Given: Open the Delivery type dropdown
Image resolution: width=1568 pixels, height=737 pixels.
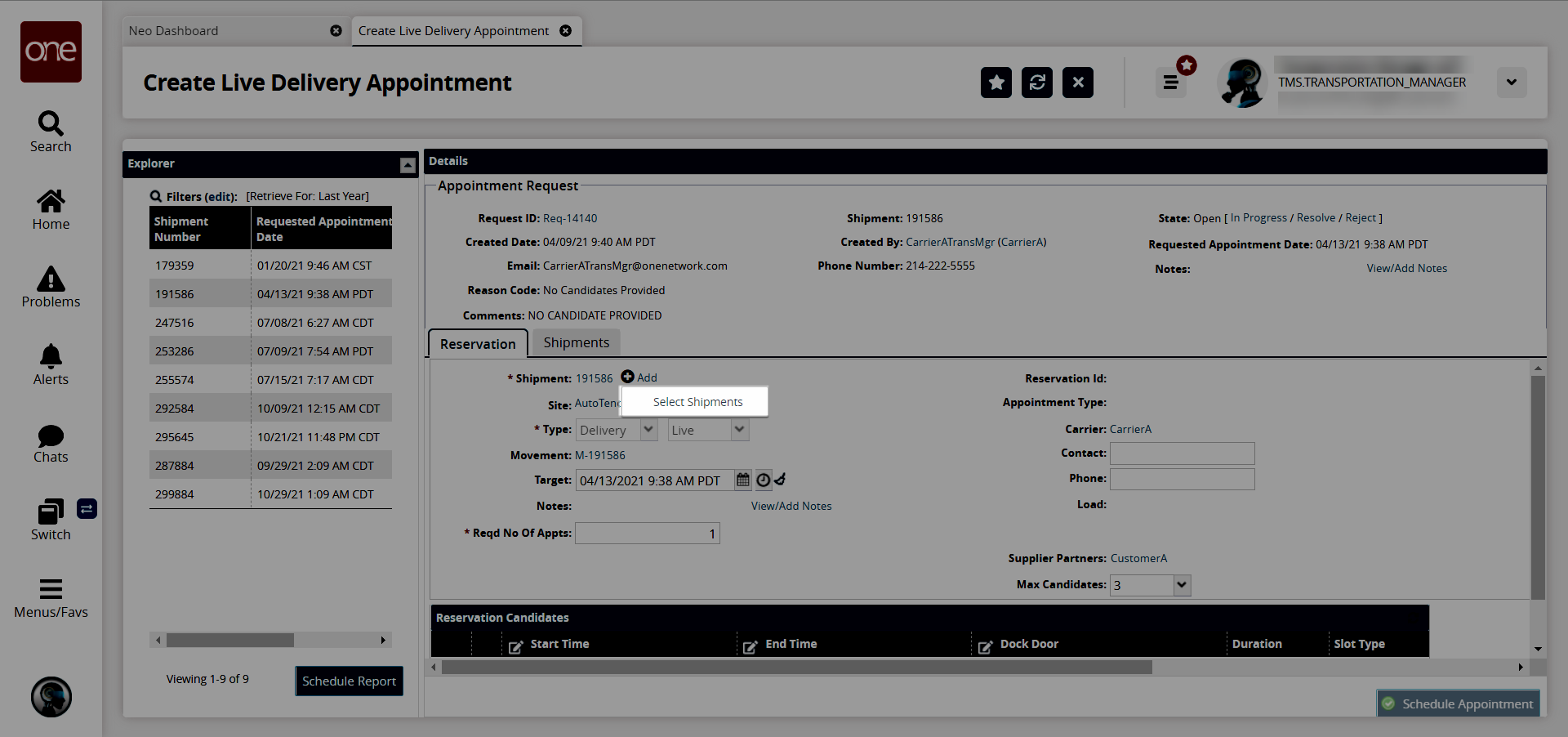Looking at the screenshot, I should pyautogui.click(x=648, y=430).
